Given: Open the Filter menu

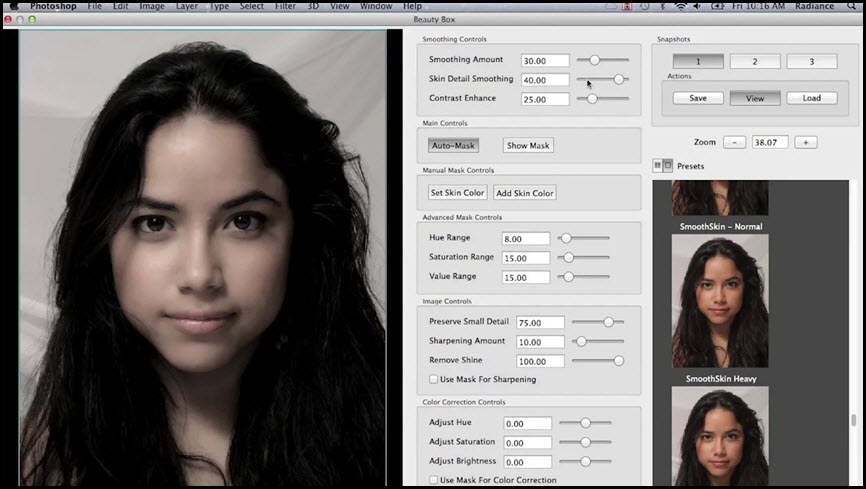Looking at the screenshot, I should pyautogui.click(x=286, y=6).
